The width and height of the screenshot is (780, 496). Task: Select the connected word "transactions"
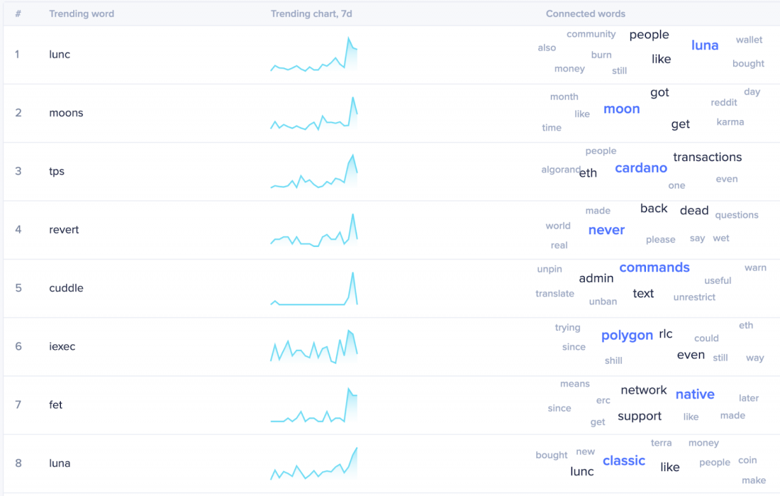707,157
